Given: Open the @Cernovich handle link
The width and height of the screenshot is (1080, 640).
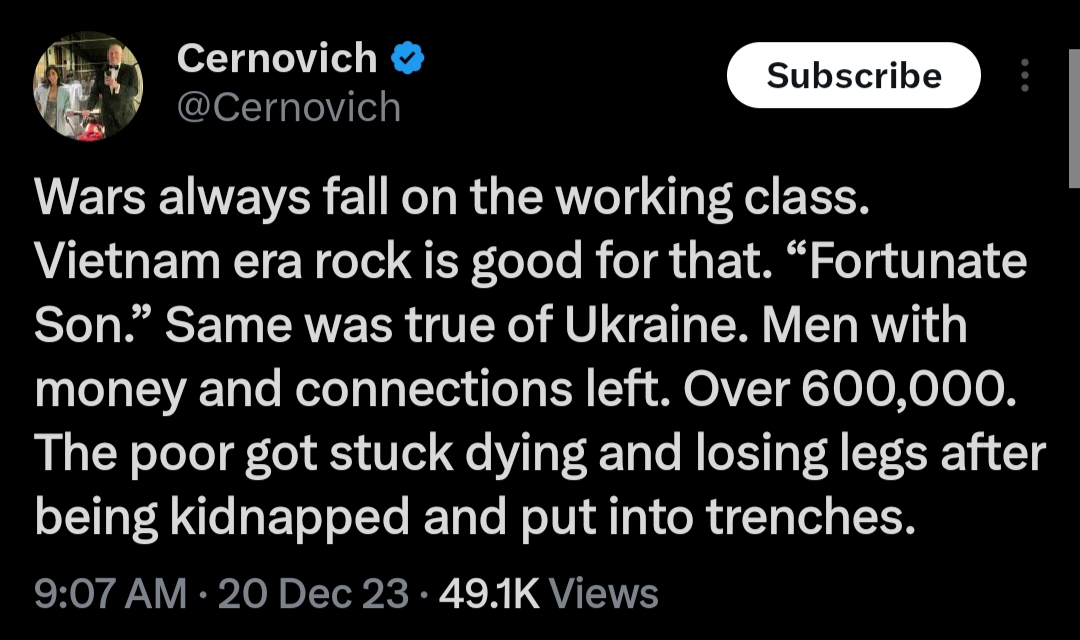Looking at the screenshot, I should point(288,107).
